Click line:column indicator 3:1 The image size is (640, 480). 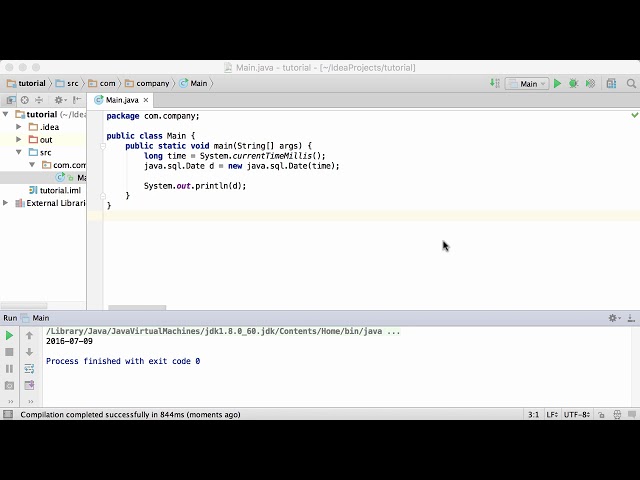pyautogui.click(x=533, y=414)
